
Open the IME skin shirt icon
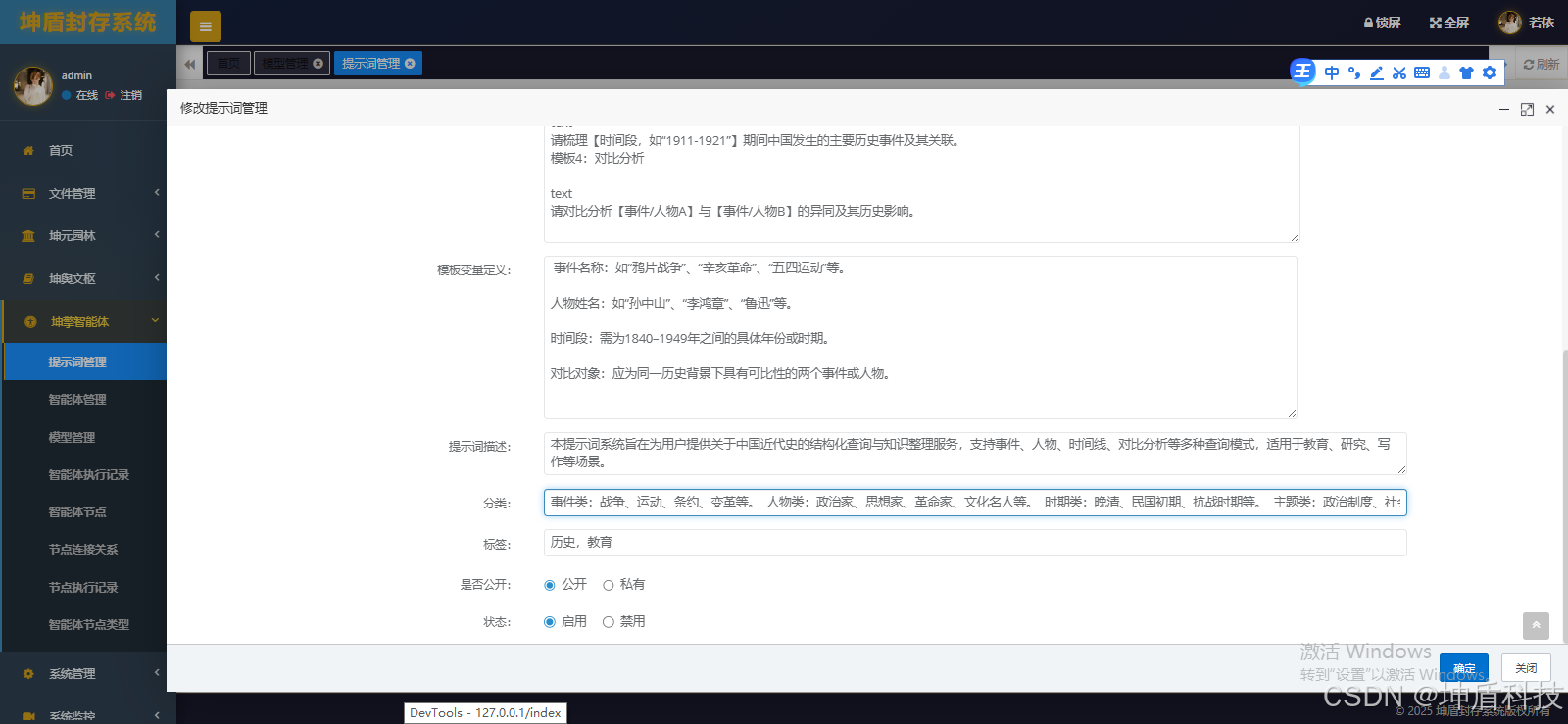(1467, 72)
